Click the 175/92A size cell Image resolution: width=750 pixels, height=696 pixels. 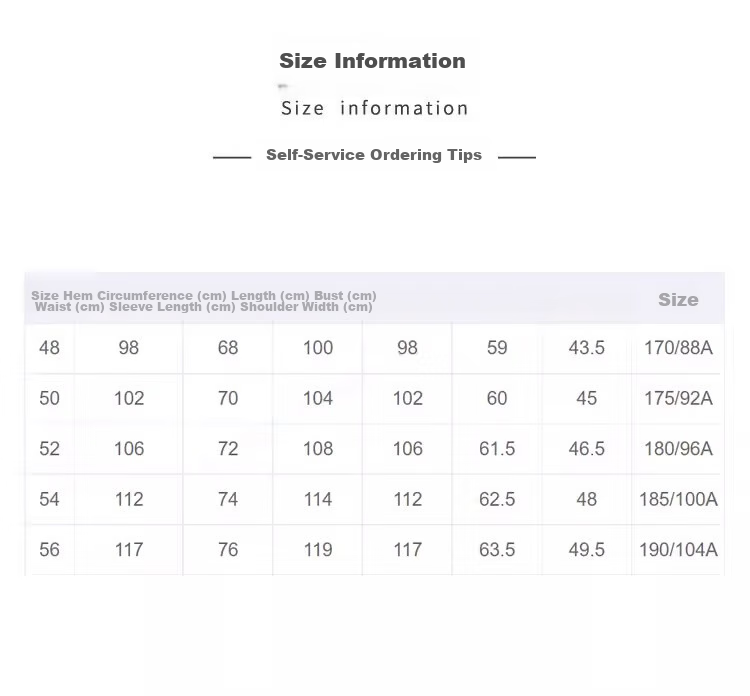point(678,398)
